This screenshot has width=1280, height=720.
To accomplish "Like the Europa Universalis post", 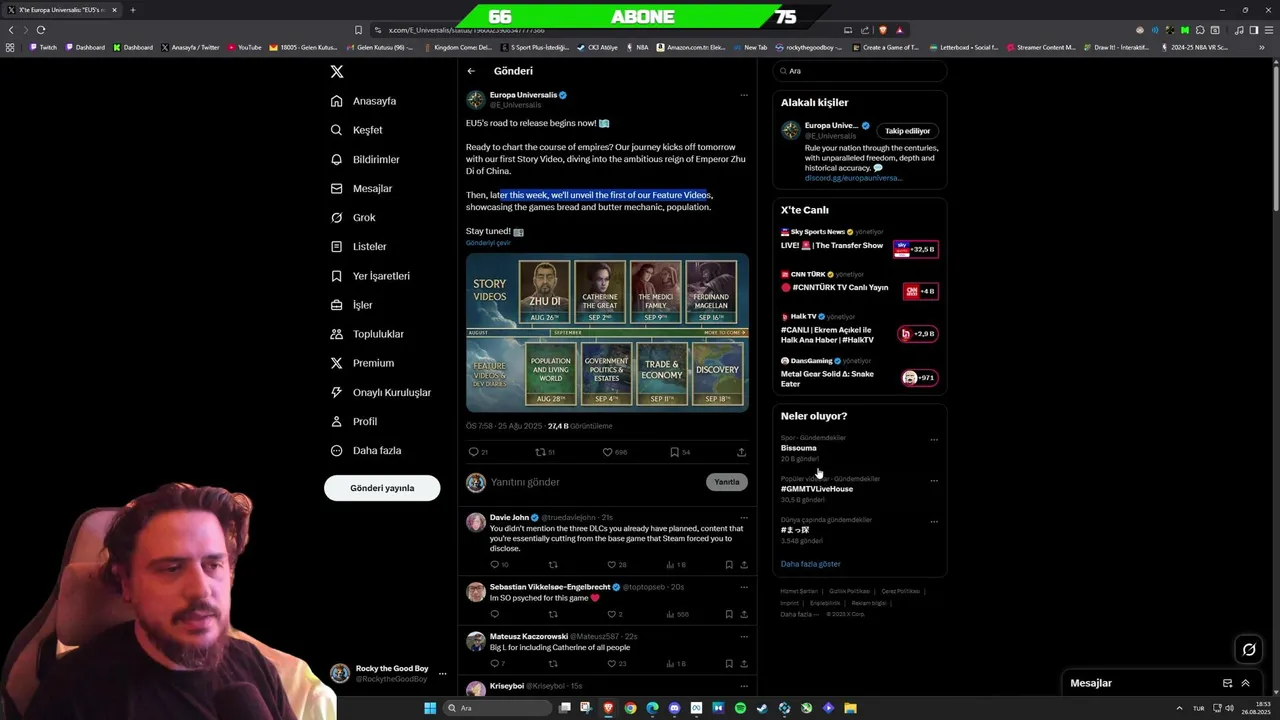I will pos(607,452).
